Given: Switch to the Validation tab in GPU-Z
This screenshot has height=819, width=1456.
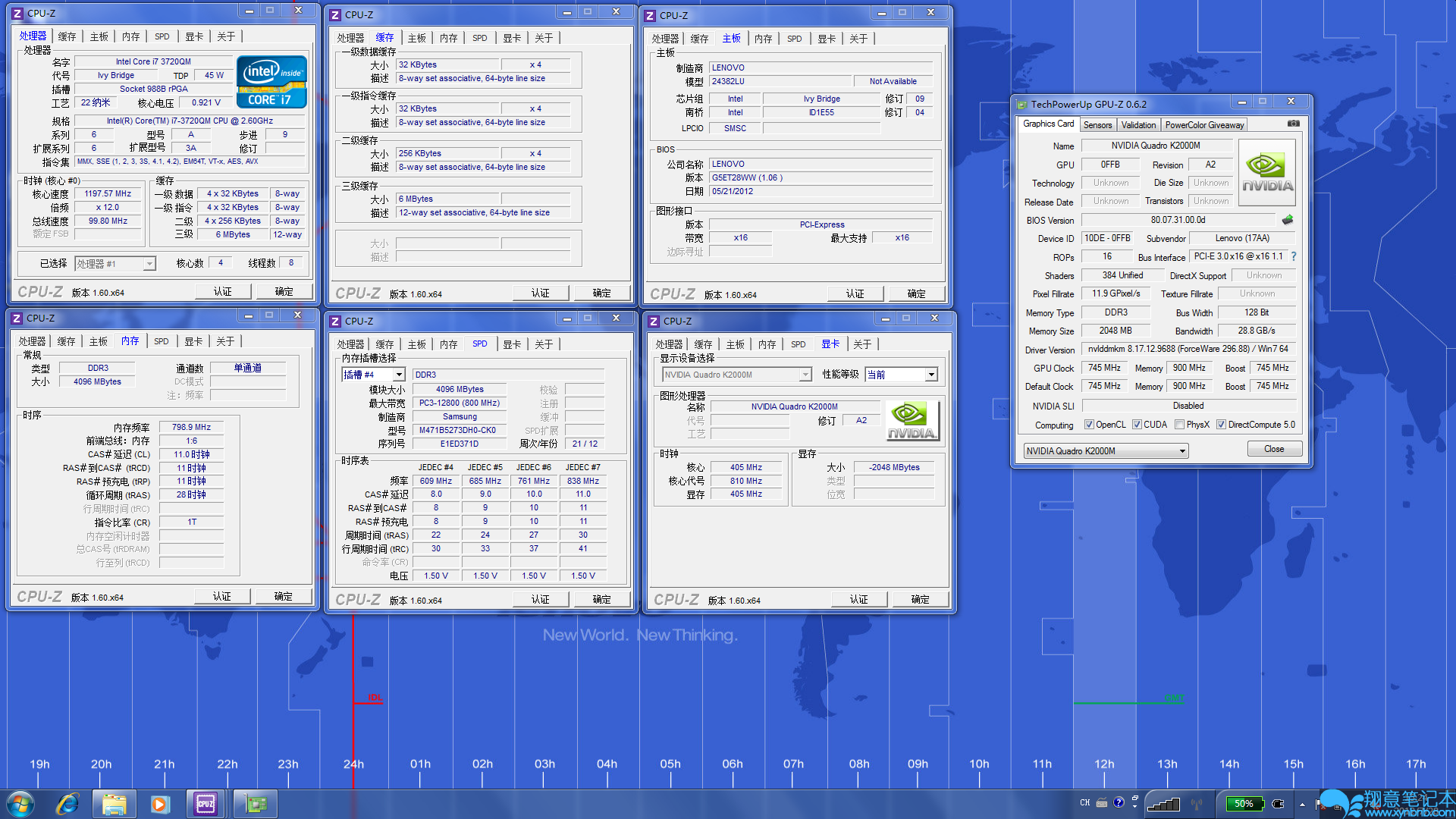Looking at the screenshot, I should pyautogui.click(x=1138, y=125).
